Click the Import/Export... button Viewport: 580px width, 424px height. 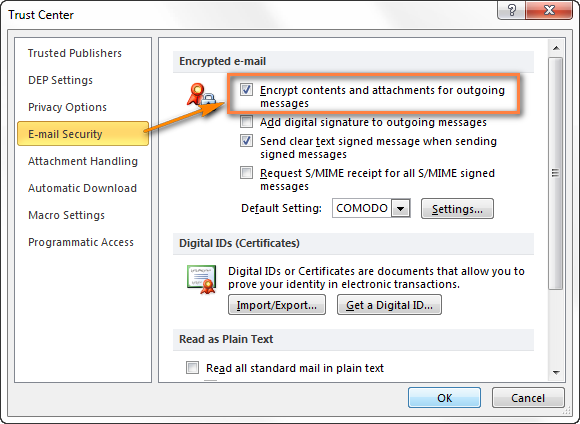[277, 305]
